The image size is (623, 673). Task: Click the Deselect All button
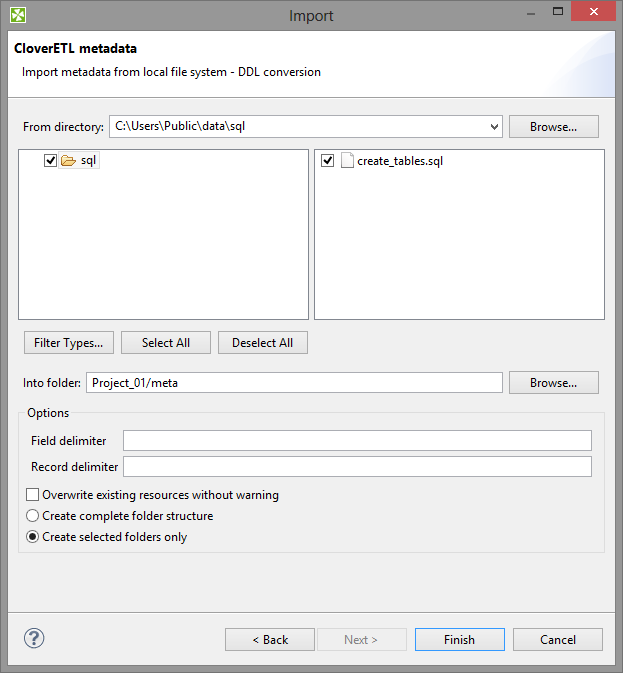[263, 343]
